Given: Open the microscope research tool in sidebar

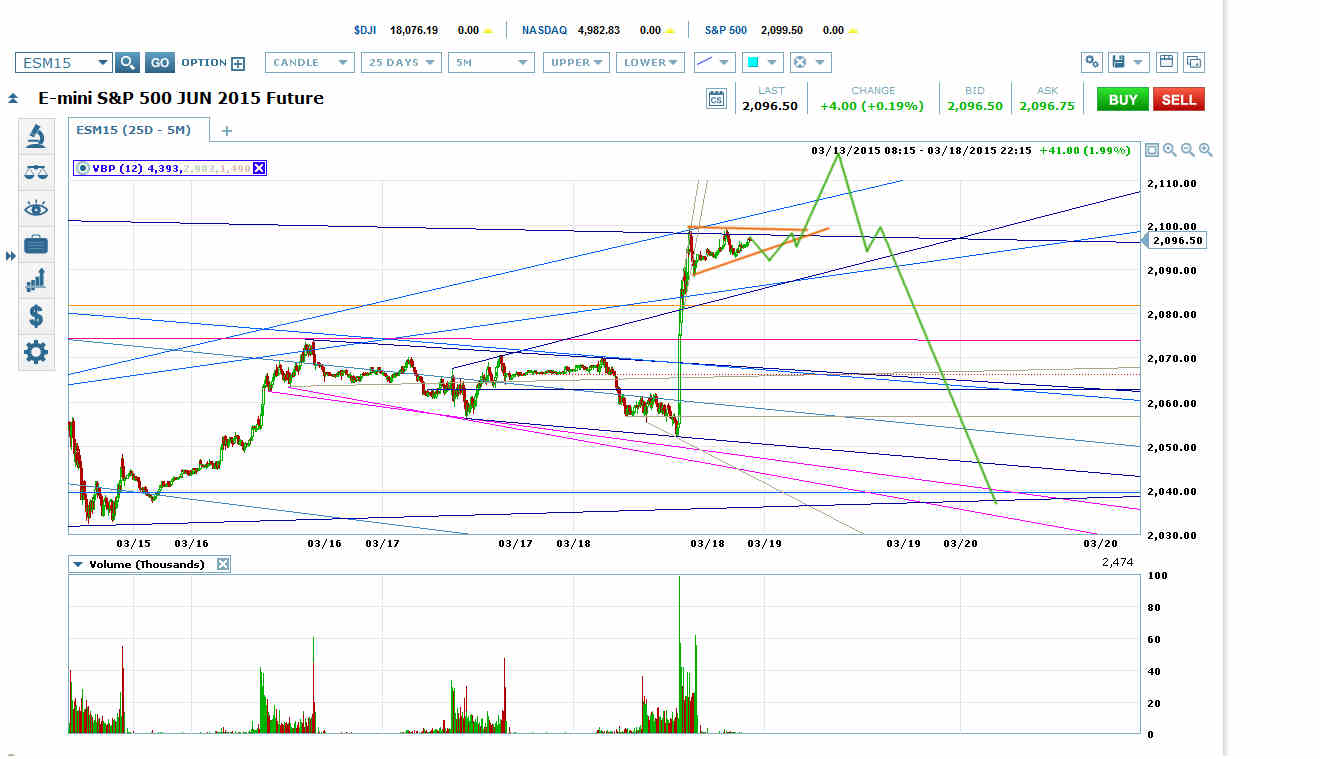Looking at the screenshot, I should tap(36, 136).
